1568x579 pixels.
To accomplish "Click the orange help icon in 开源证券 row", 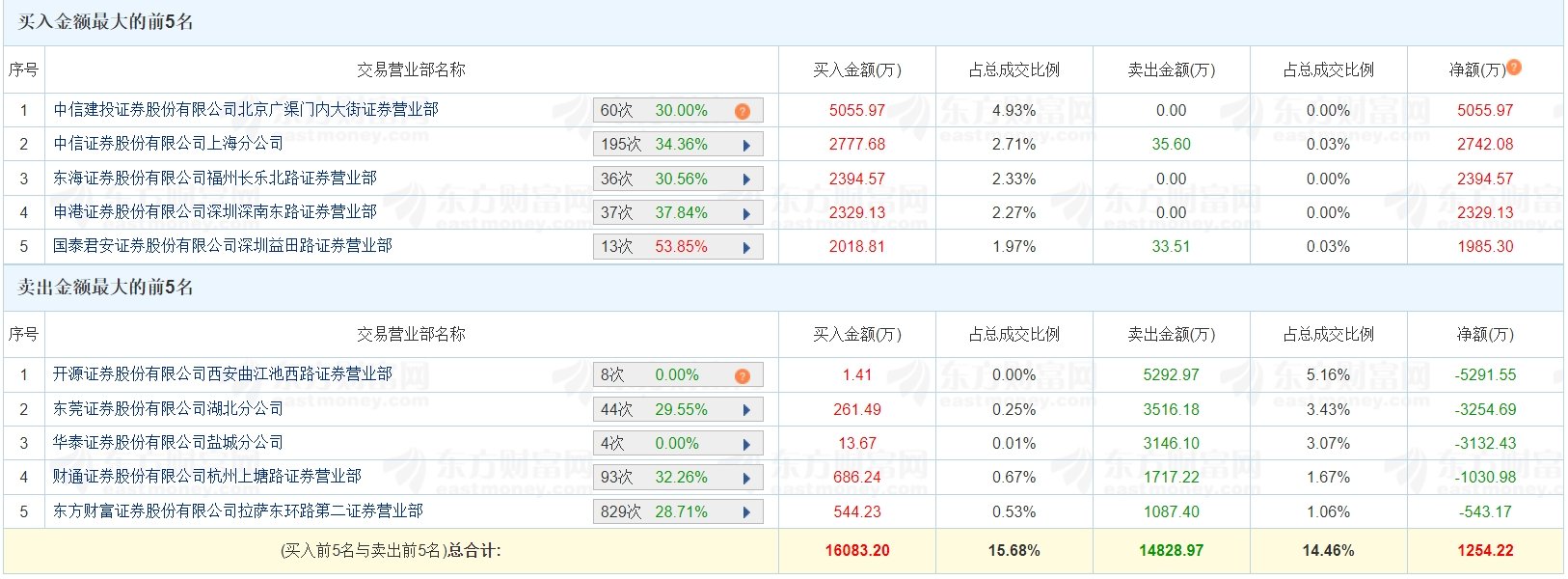I will (x=742, y=375).
